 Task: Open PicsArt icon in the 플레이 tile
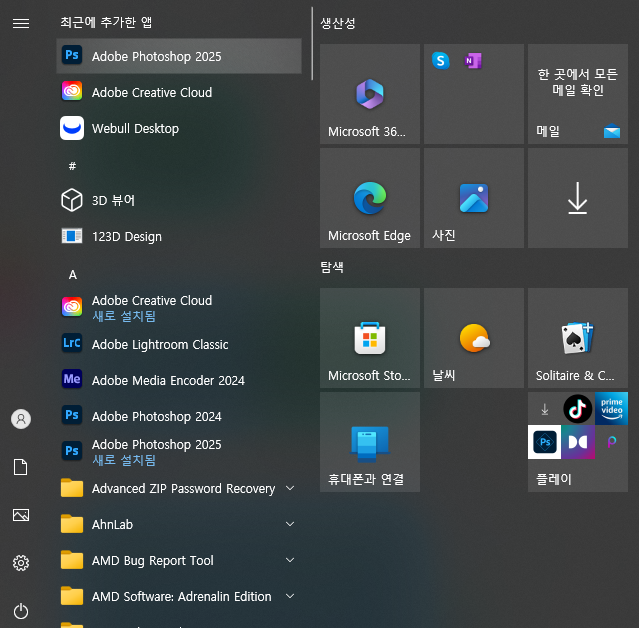click(611, 442)
